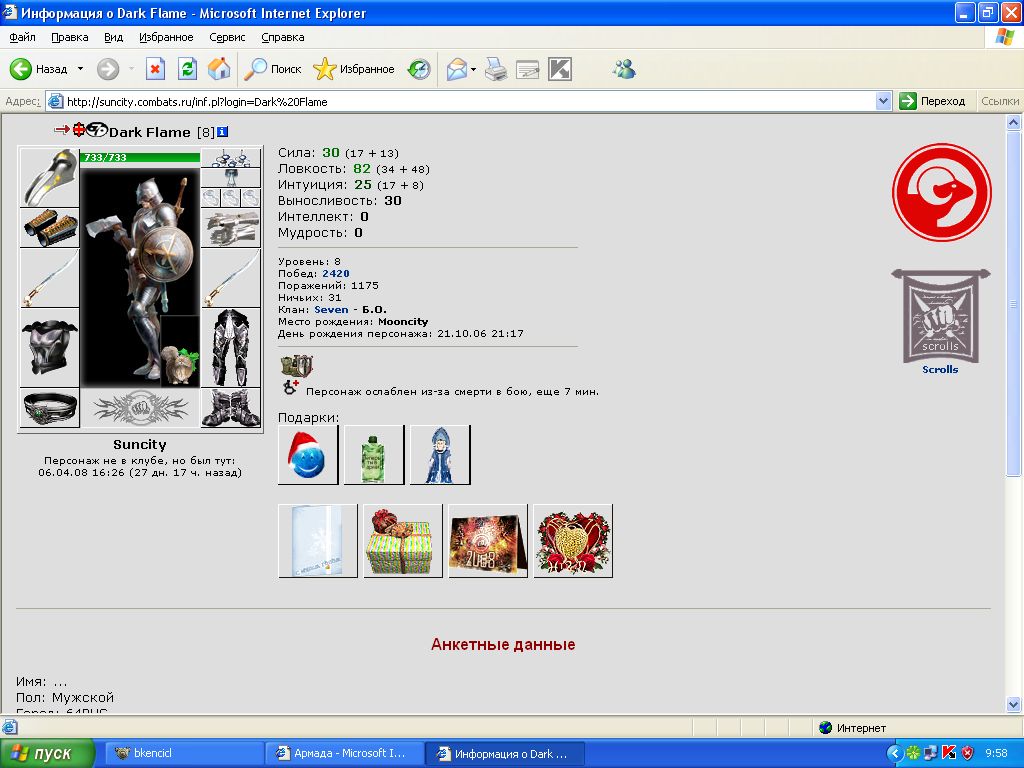Click the Santa hat smiley gift

pyautogui.click(x=308, y=455)
